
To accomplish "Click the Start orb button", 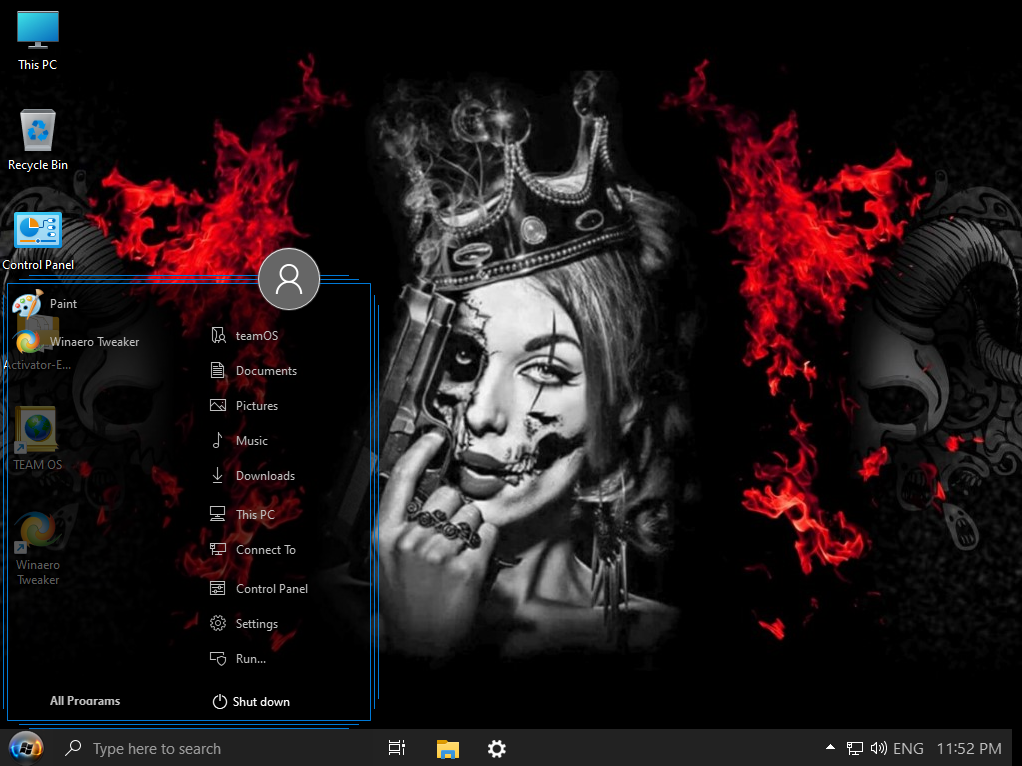I will pyautogui.click(x=25, y=747).
